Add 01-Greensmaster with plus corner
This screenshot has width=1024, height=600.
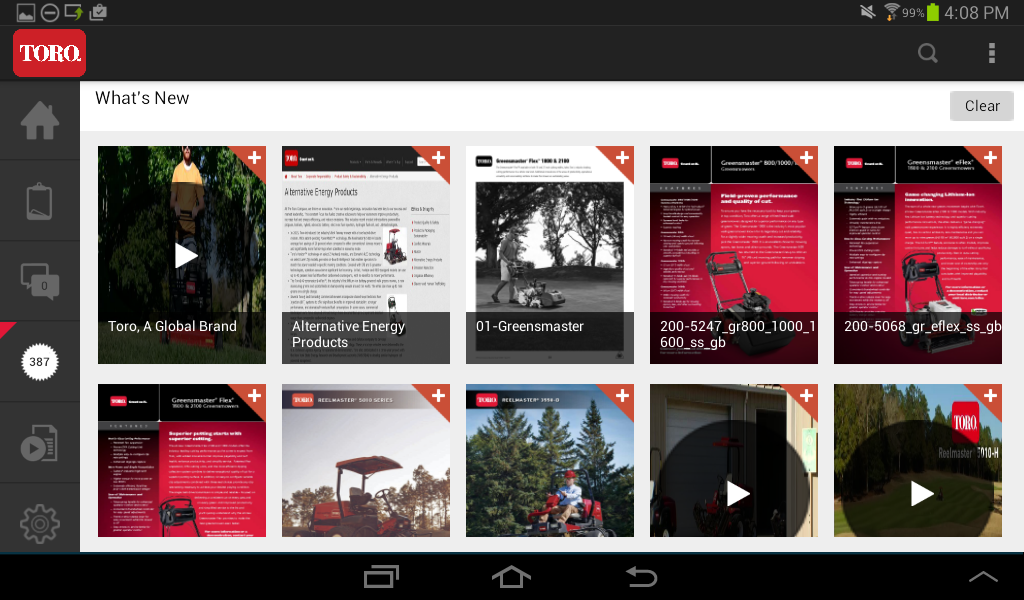[x=622, y=157]
